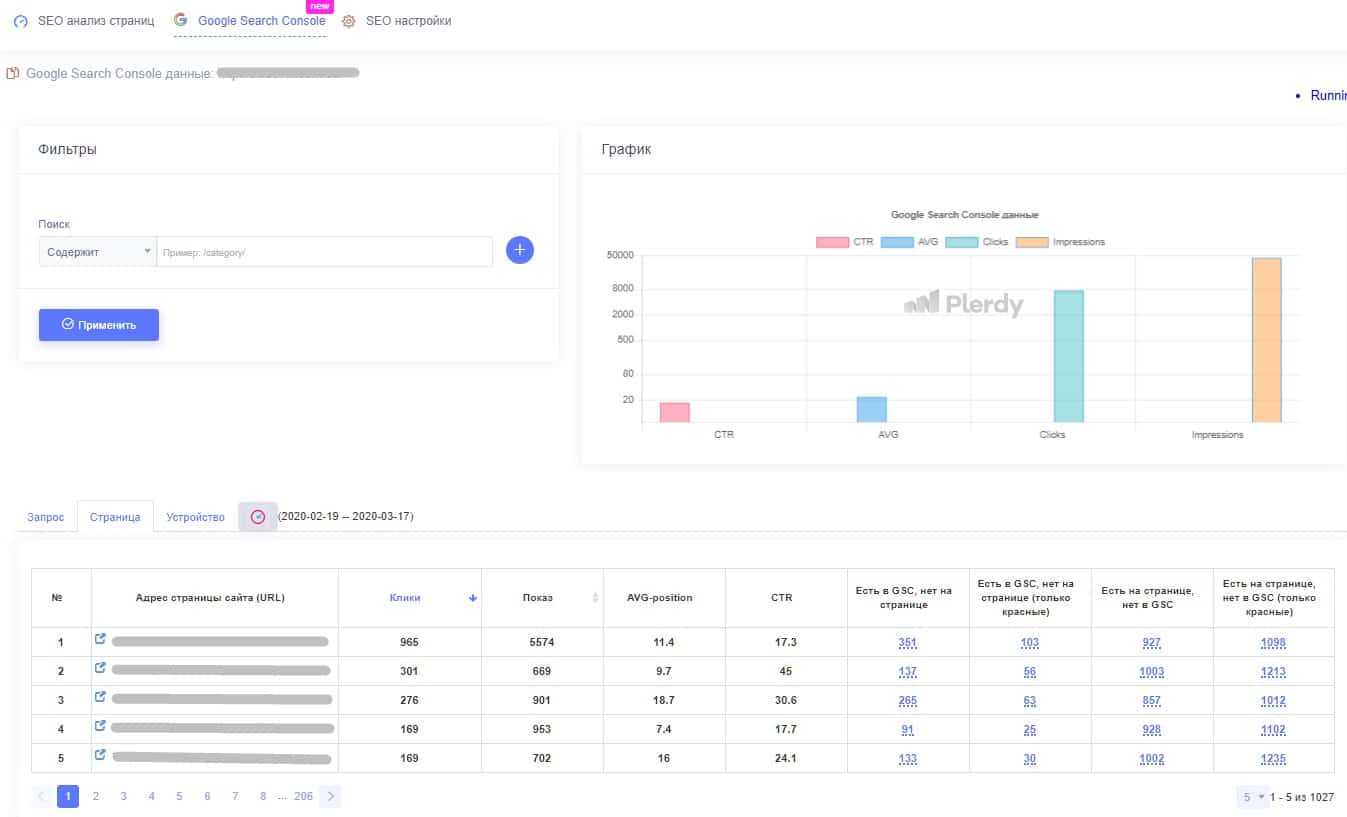Image resolution: width=1347 pixels, height=817 pixels.
Task: Apply filters with the Применить button
Action: click(99, 325)
